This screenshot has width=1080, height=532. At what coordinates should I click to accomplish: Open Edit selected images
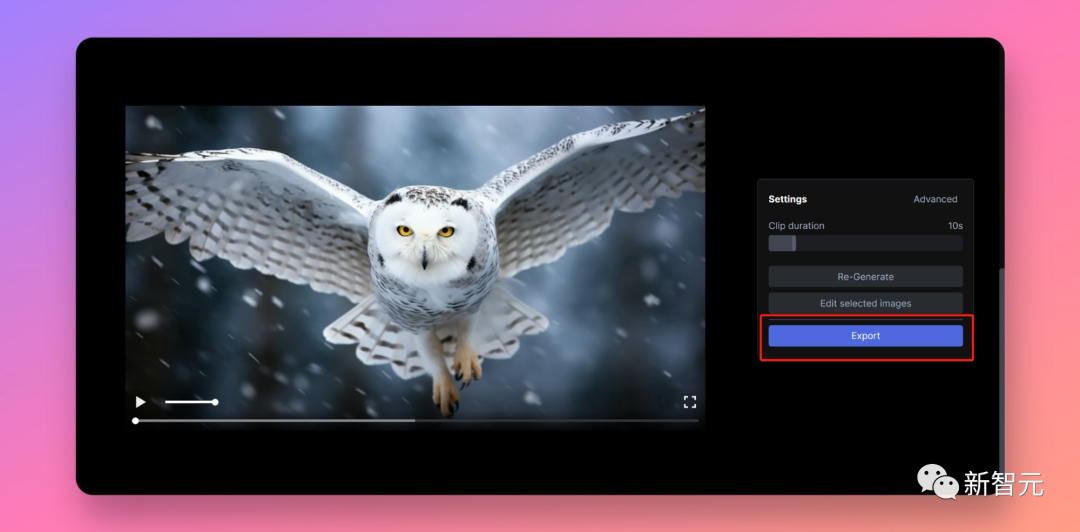[x=865, y=303]
